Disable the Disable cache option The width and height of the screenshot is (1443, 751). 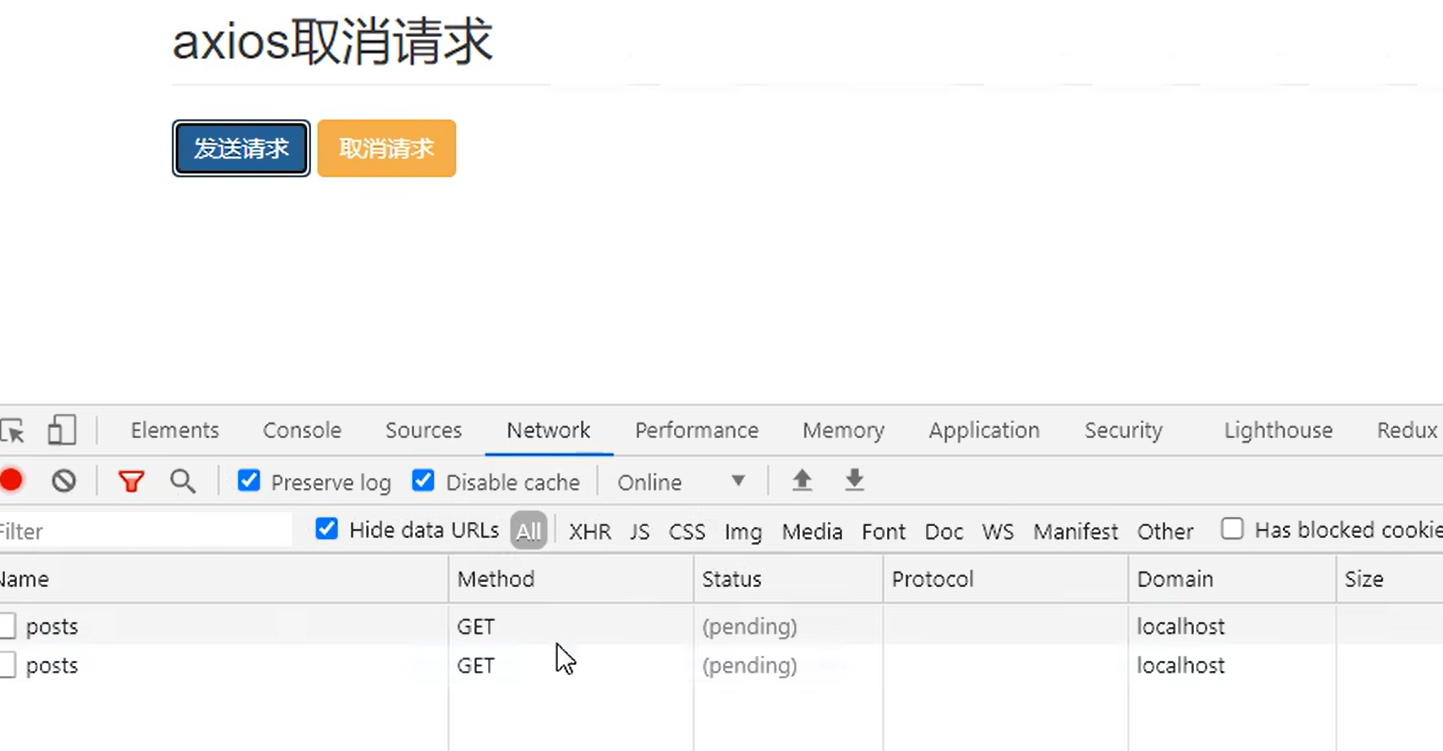pos(423,481)
